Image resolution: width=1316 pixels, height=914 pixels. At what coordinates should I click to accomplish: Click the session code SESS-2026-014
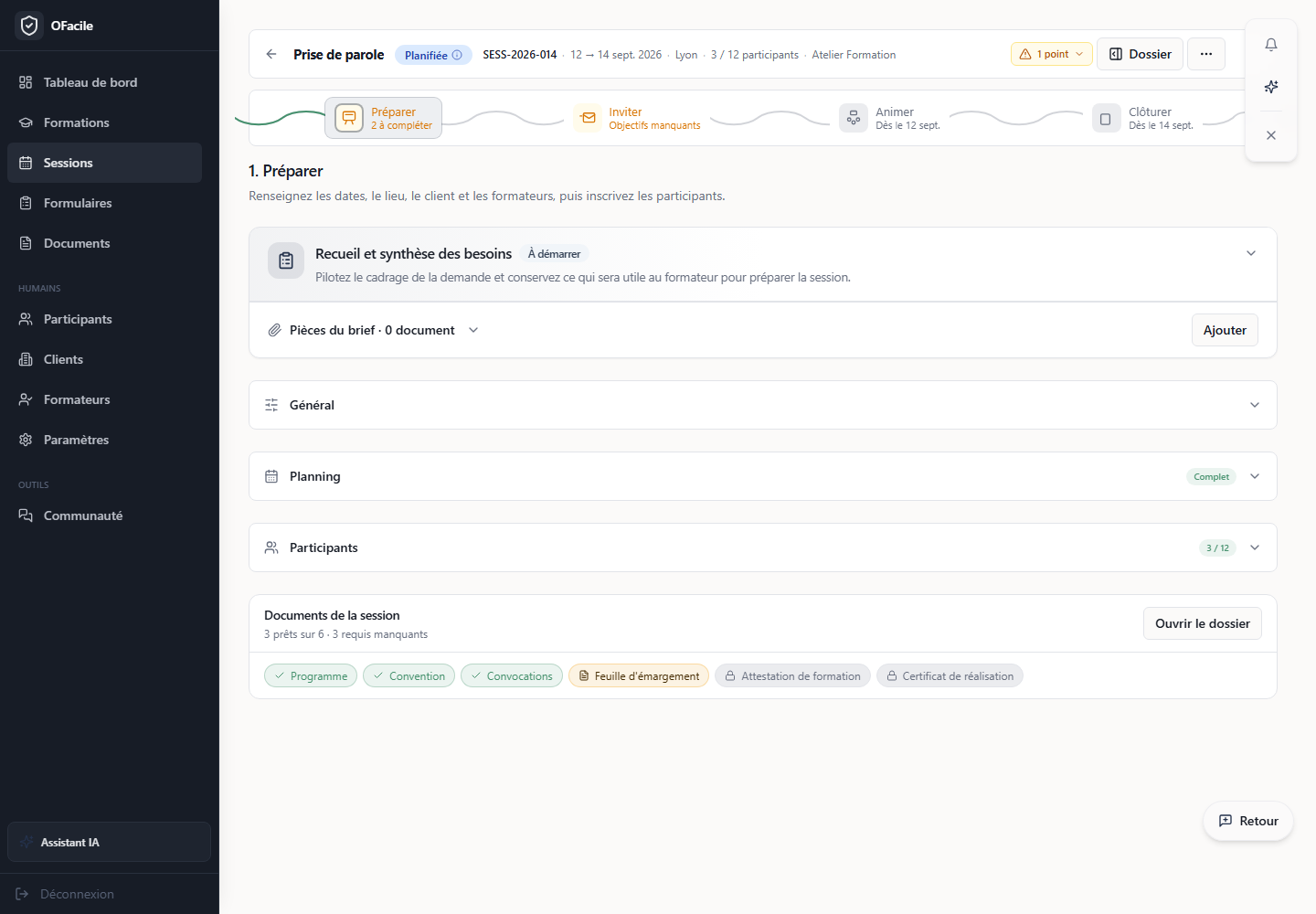pos(520,55)
